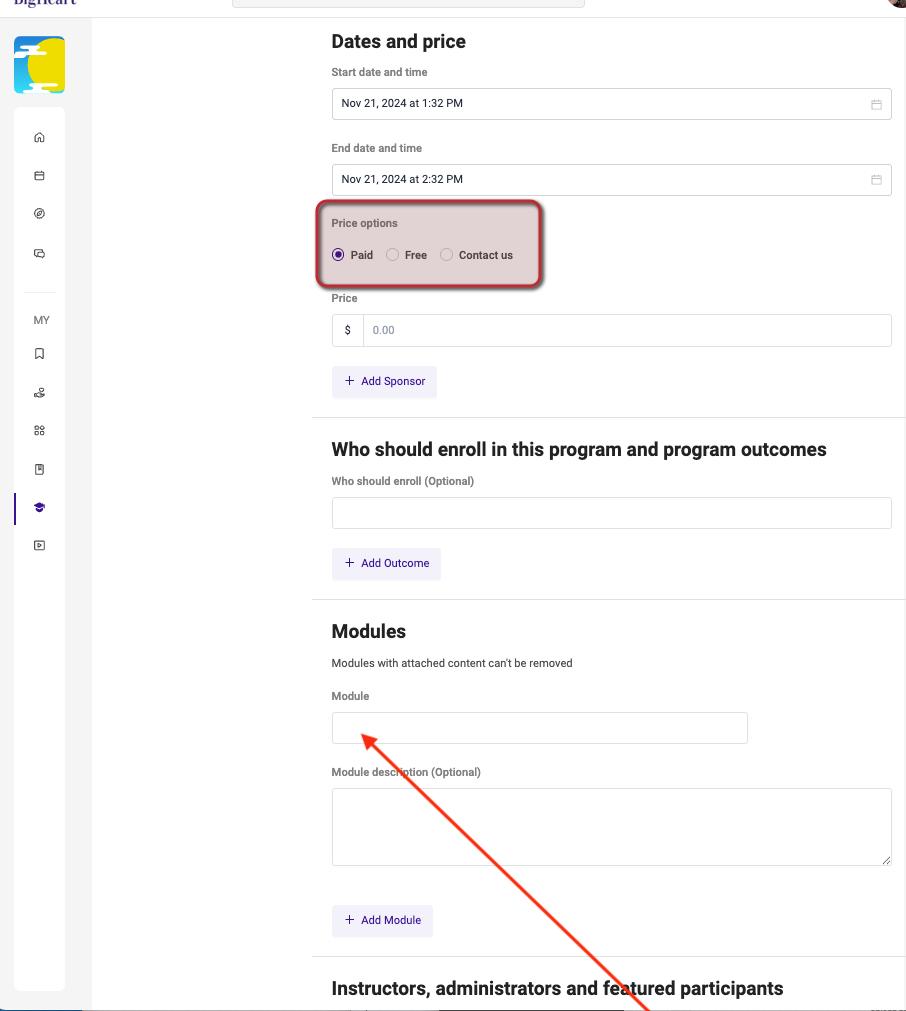This screenshot has width=906, height=1011.
Task: Open the chat messages icon in sidebar
Action: click(x=39, y=253)
